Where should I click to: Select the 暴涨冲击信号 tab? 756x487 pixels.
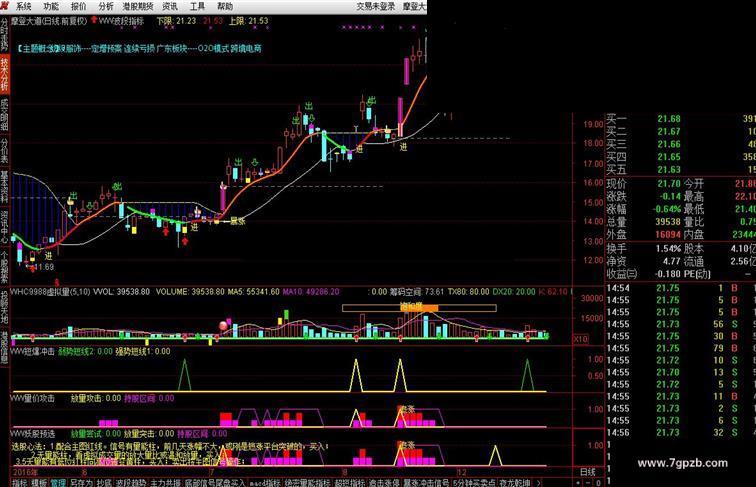(426, 482)
